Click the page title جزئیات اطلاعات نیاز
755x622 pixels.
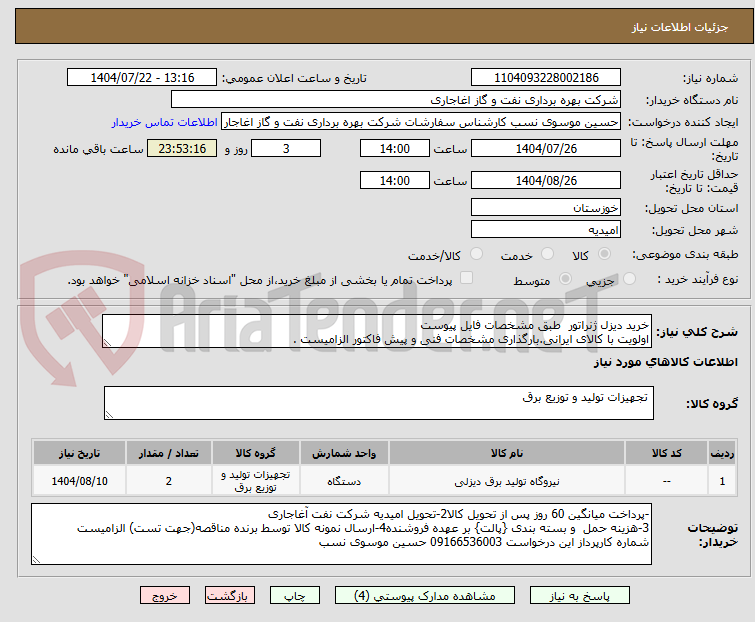[680, 27]
